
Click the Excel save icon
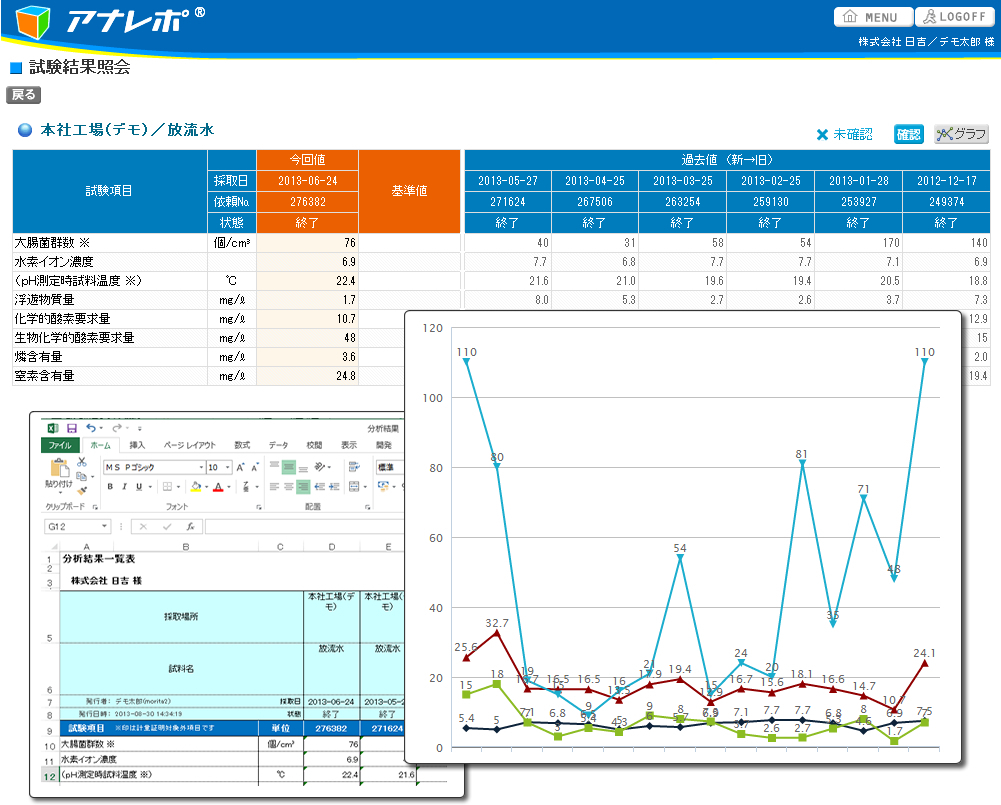72,428
